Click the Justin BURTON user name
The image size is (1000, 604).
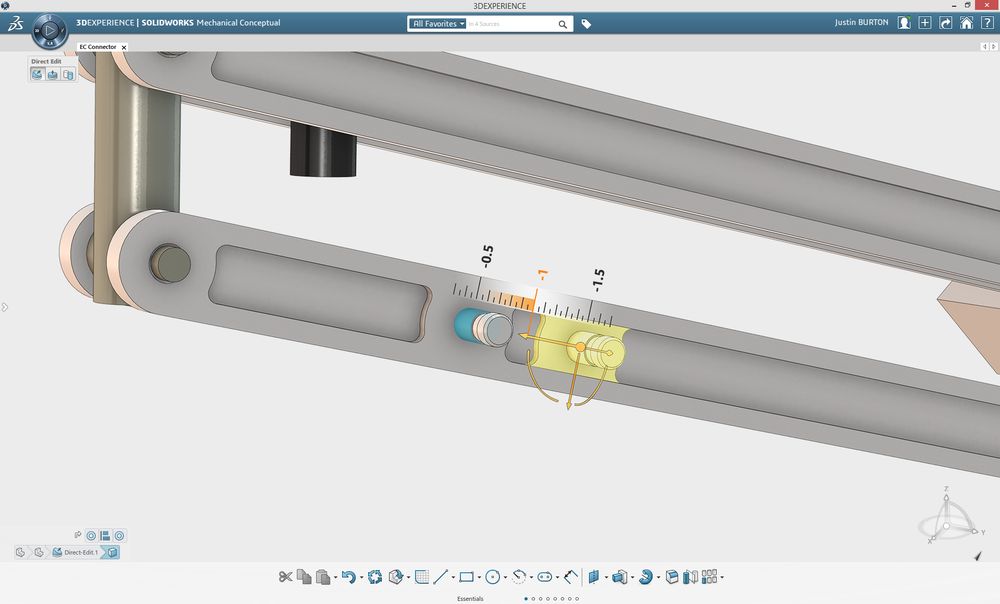click(x=860, y=23)
